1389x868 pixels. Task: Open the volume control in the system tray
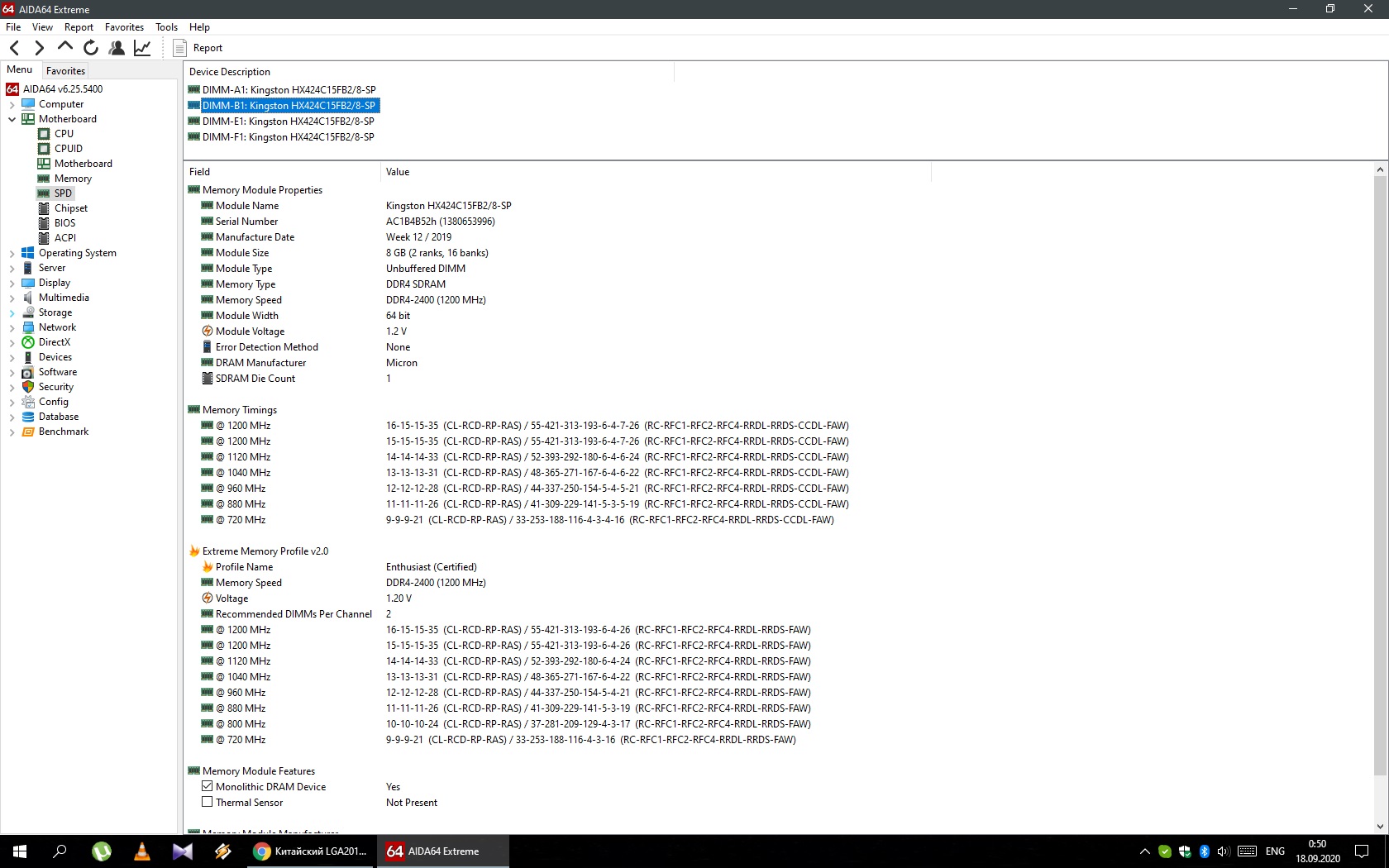click(1224, 851)
